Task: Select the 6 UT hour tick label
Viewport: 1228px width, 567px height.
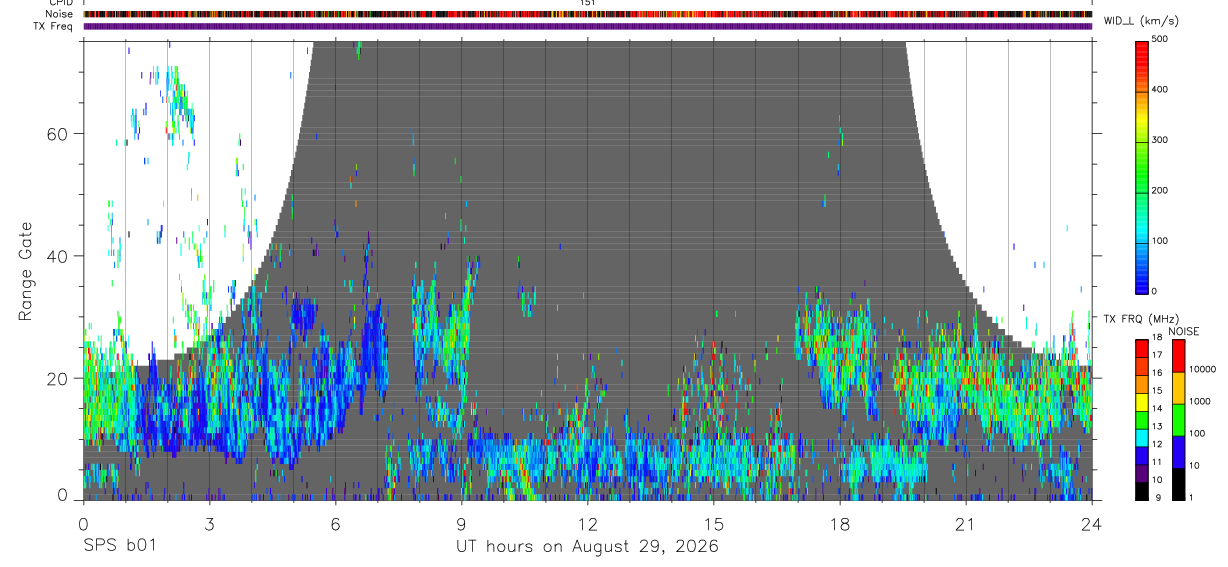Action: point(335,524)
